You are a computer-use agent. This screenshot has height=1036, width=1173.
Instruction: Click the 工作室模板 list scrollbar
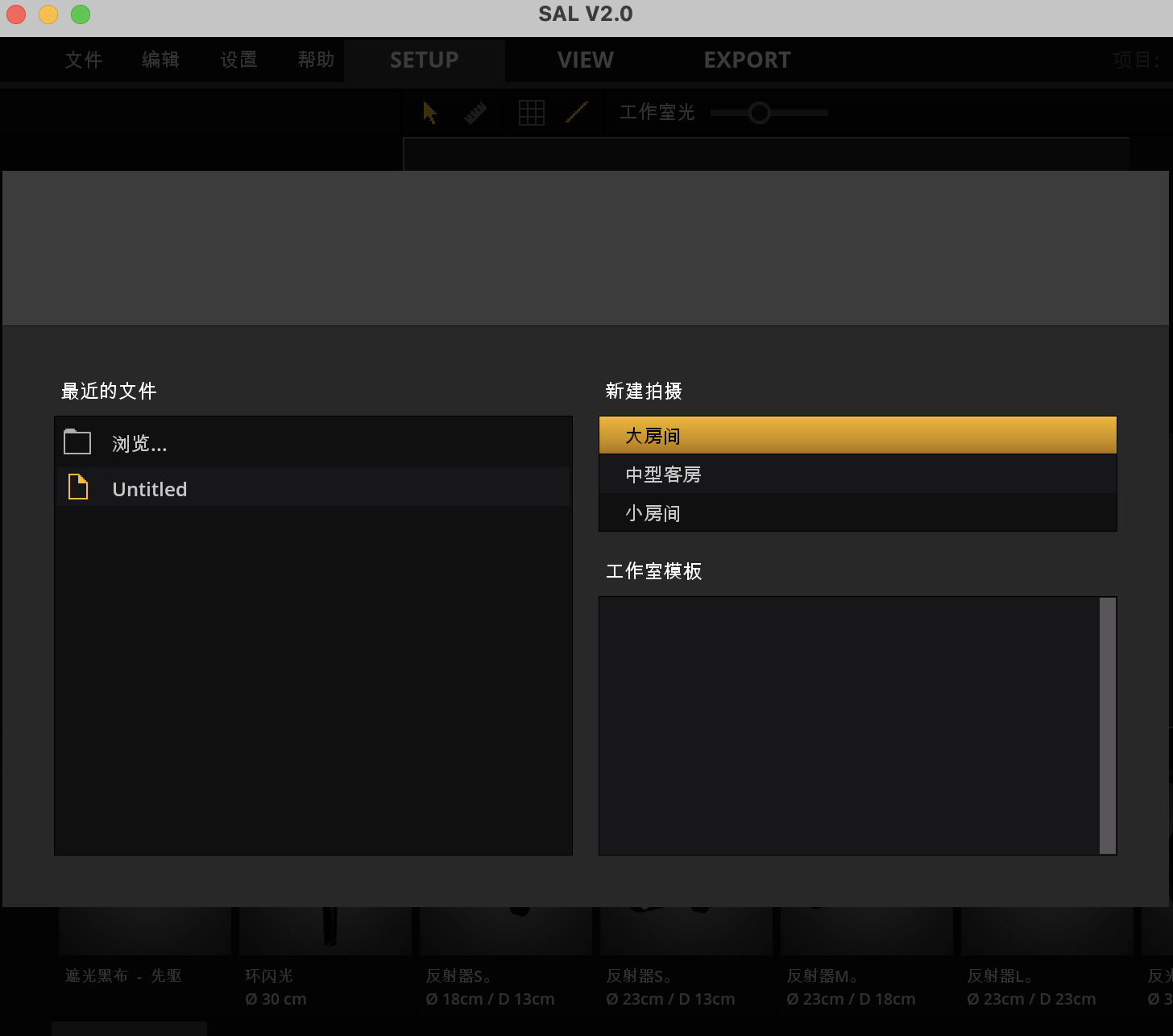1108,725
